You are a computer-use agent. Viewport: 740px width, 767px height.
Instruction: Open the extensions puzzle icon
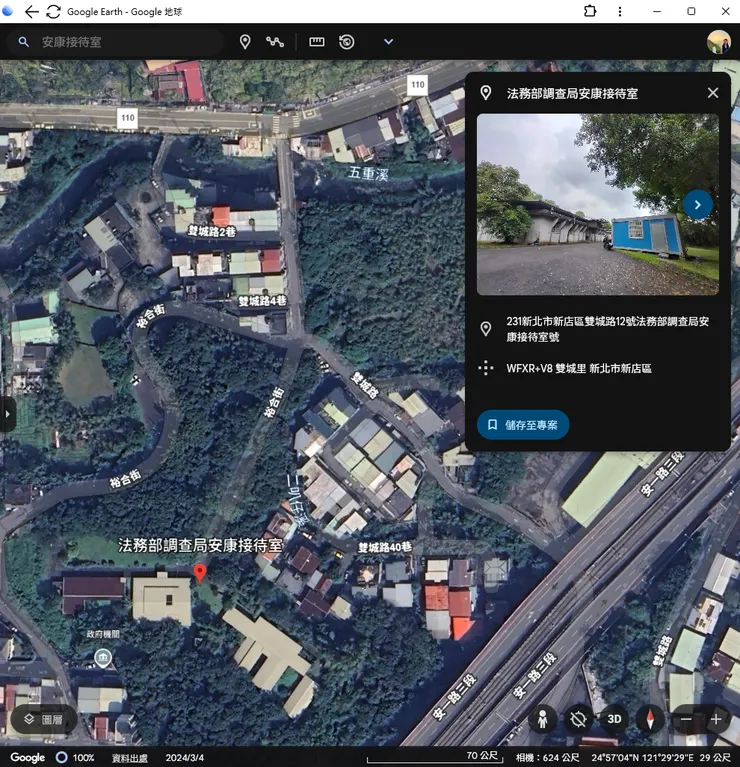click(x=590, y=11)
